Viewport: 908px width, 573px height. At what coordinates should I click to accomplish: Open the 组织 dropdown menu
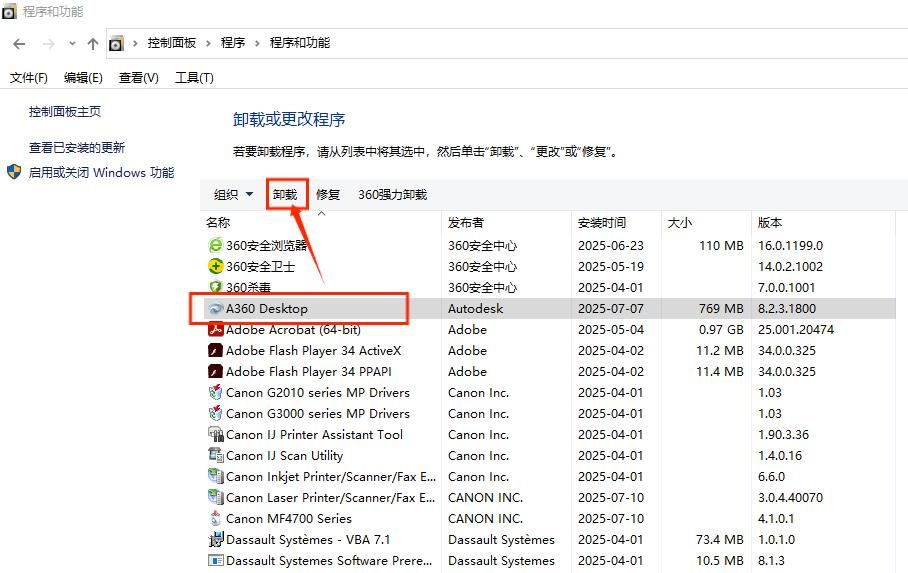pyautogui.click(x=233, y=195)
